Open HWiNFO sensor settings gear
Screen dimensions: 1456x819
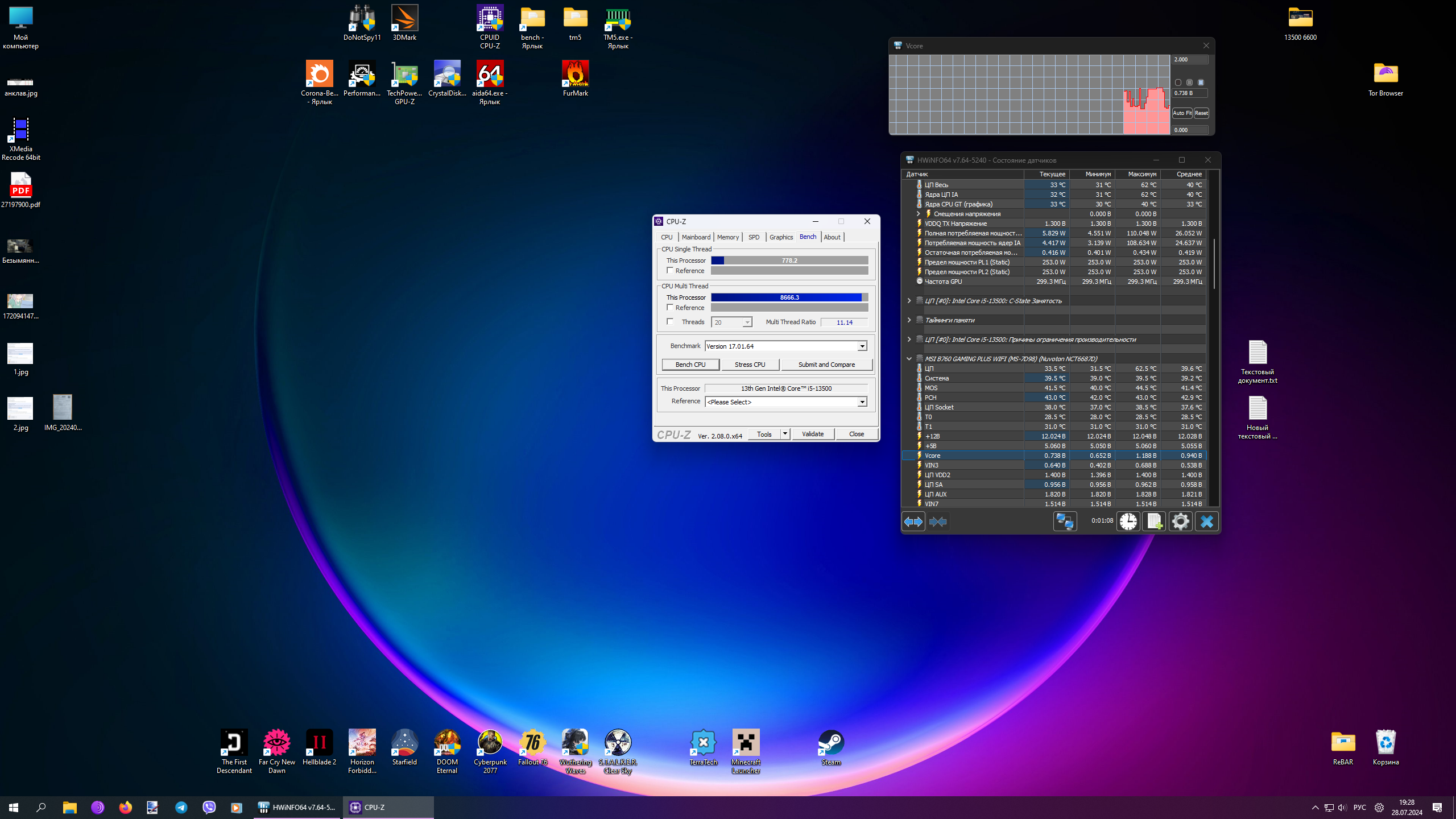(x=1181, y=522)
